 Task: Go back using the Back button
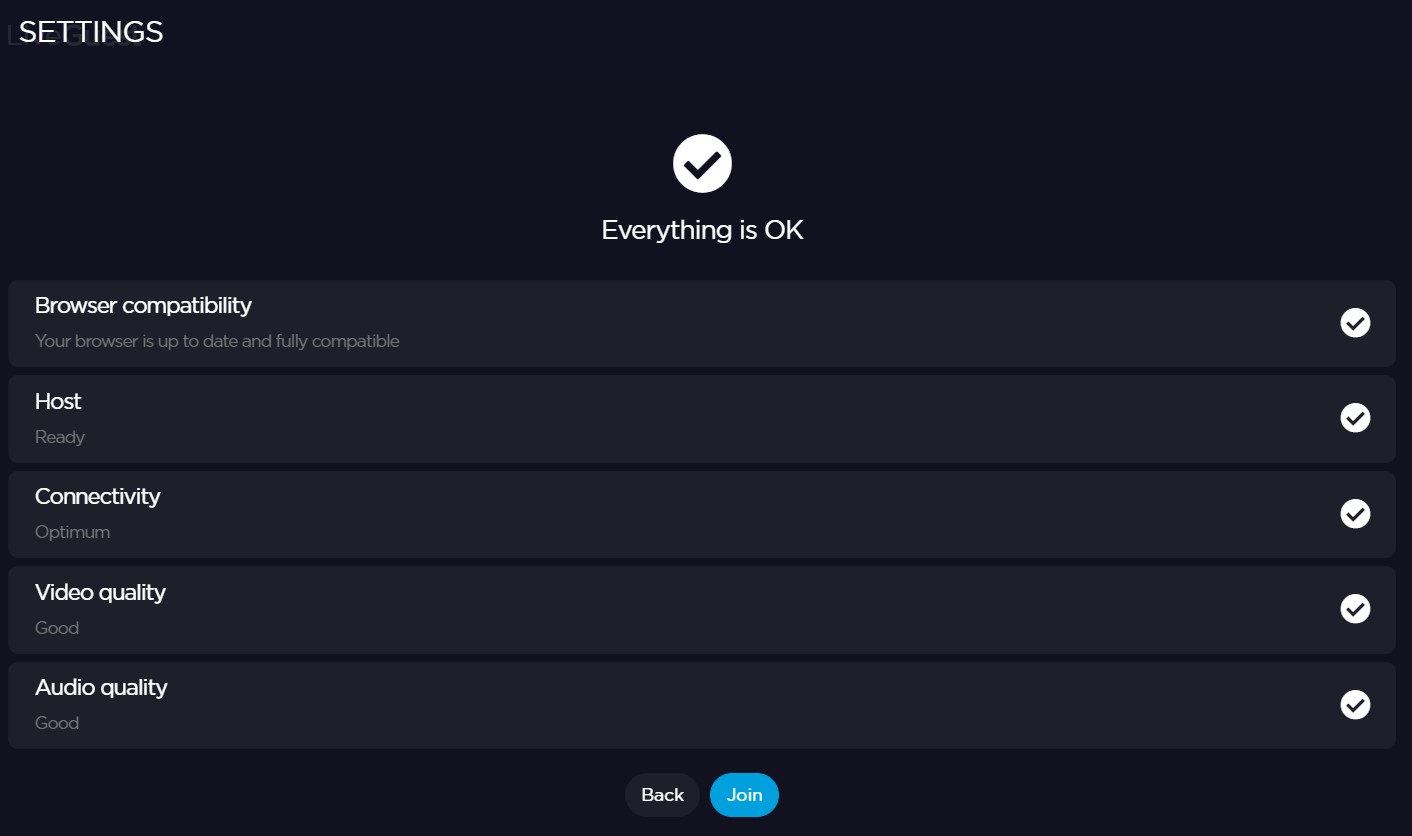point(662,795)
